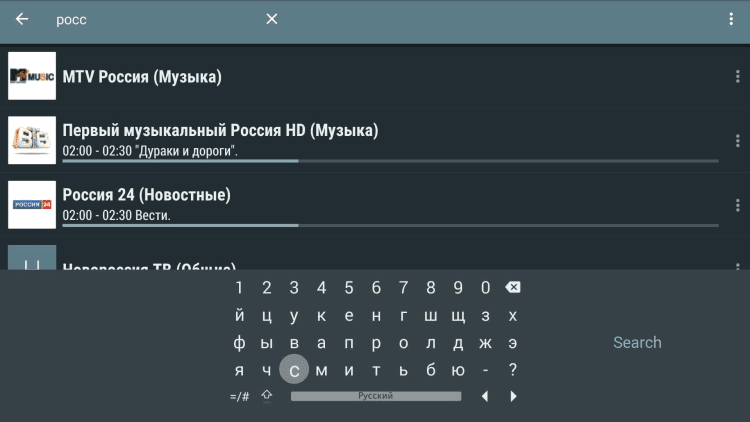
Task: Open Первый музыкальный Россия HD channel
Action: [x=220, y=131]
